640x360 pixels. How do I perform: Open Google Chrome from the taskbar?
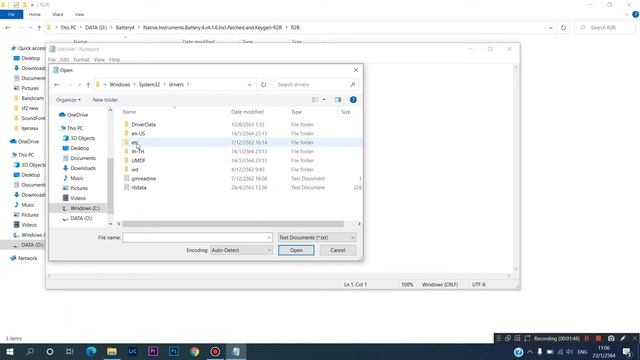pyautogui.click(x=195, y=351)
